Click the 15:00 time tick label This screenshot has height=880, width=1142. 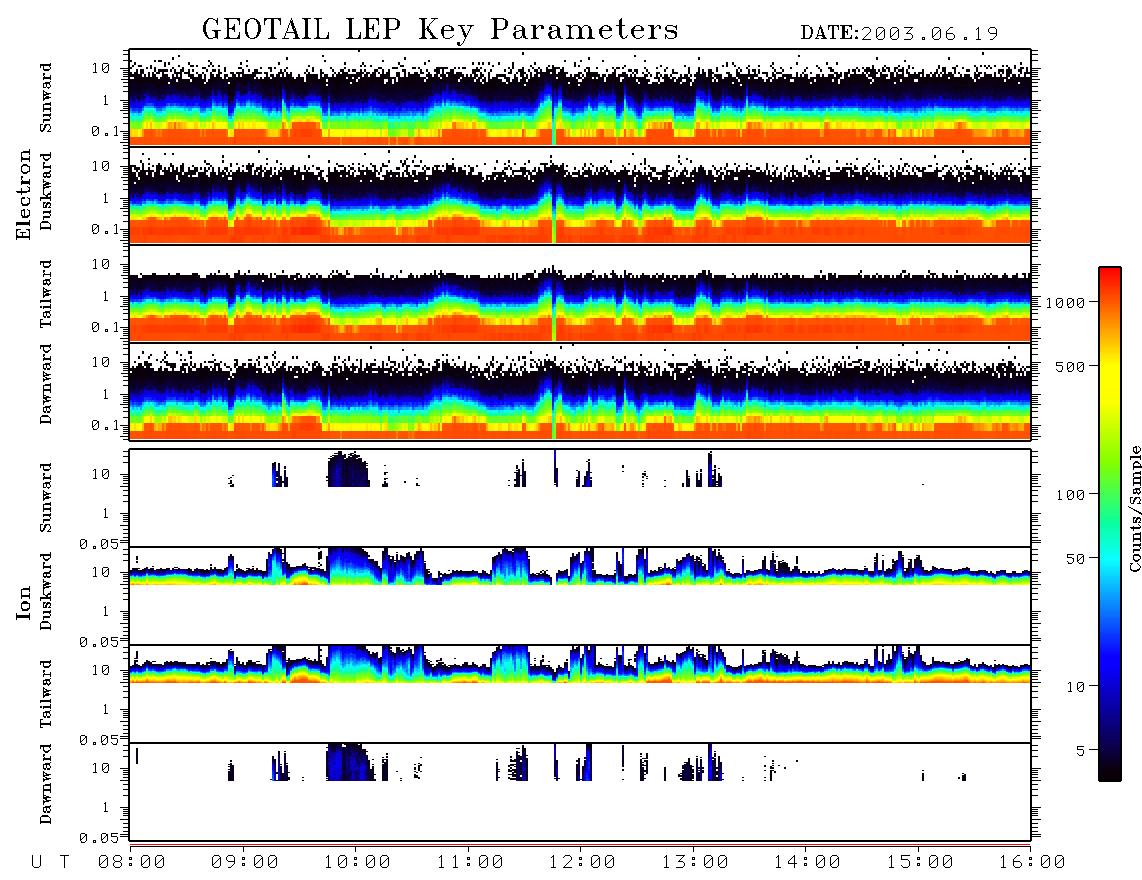pos(920,862)
